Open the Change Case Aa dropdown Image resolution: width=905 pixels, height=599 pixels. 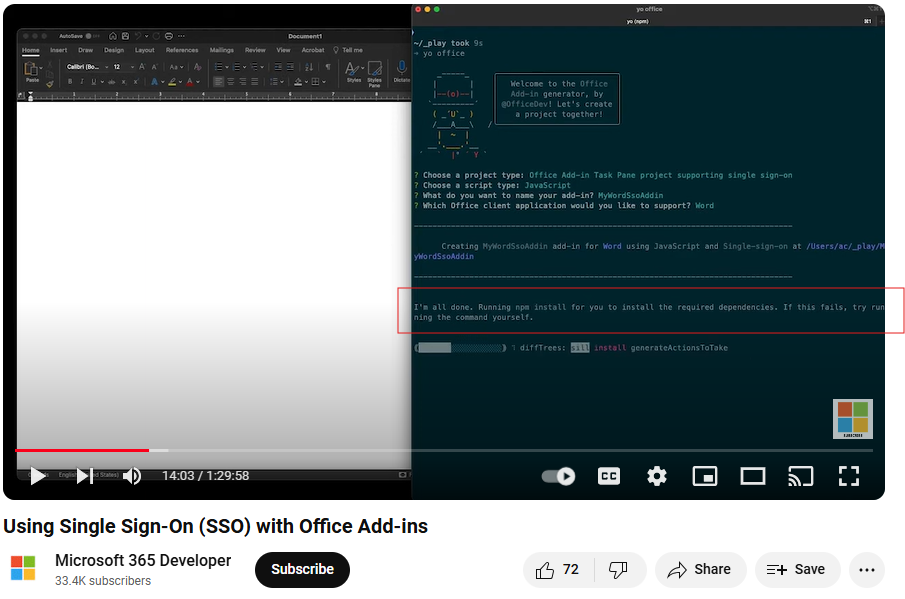[x=175, y=67]
